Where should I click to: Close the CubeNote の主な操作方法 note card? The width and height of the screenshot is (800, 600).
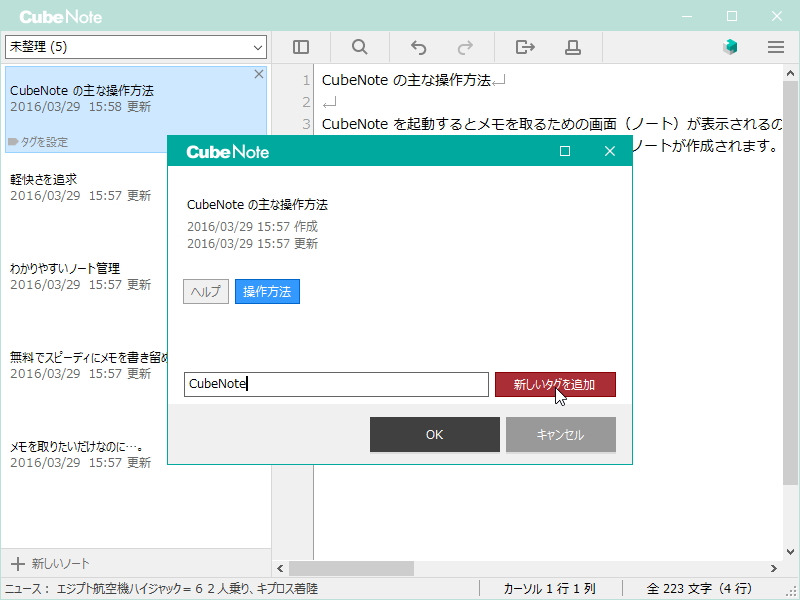pyautogui.click(x=259, y=73)
